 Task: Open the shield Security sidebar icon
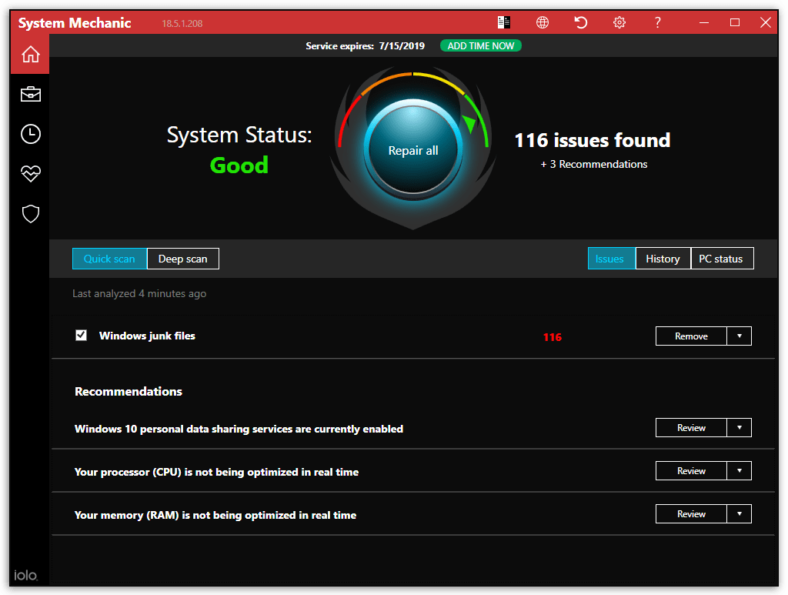tap(30, 214)
